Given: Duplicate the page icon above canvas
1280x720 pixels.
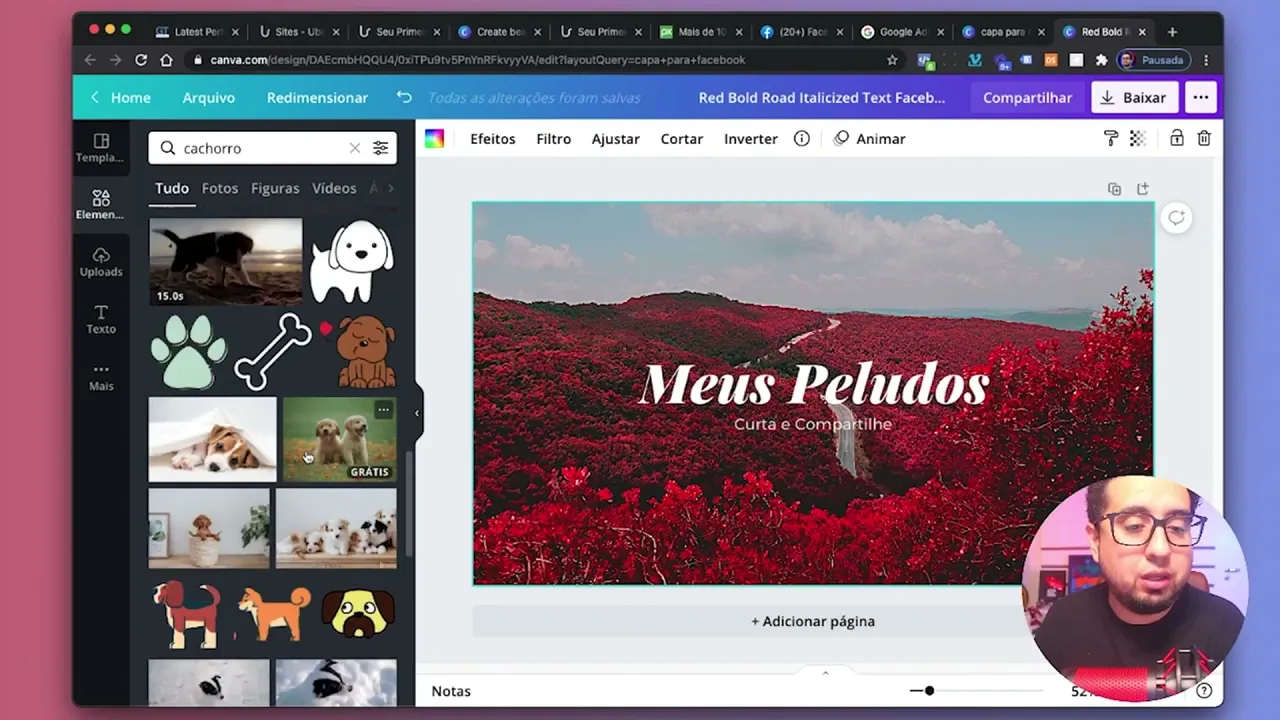Looking at the screenshot, I should (1114, 189).
